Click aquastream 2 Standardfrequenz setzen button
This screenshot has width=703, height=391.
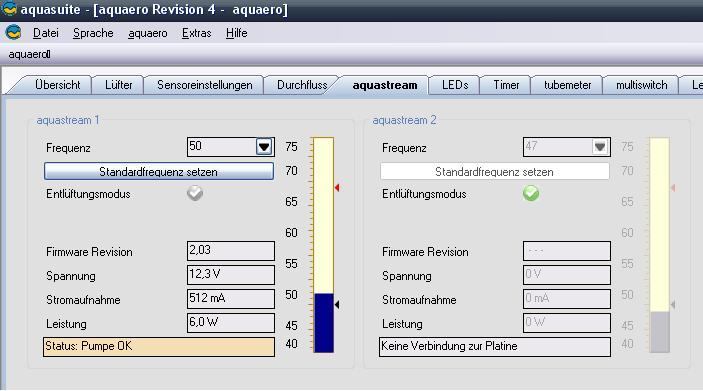pyautogui.click(x=495, y=172)
